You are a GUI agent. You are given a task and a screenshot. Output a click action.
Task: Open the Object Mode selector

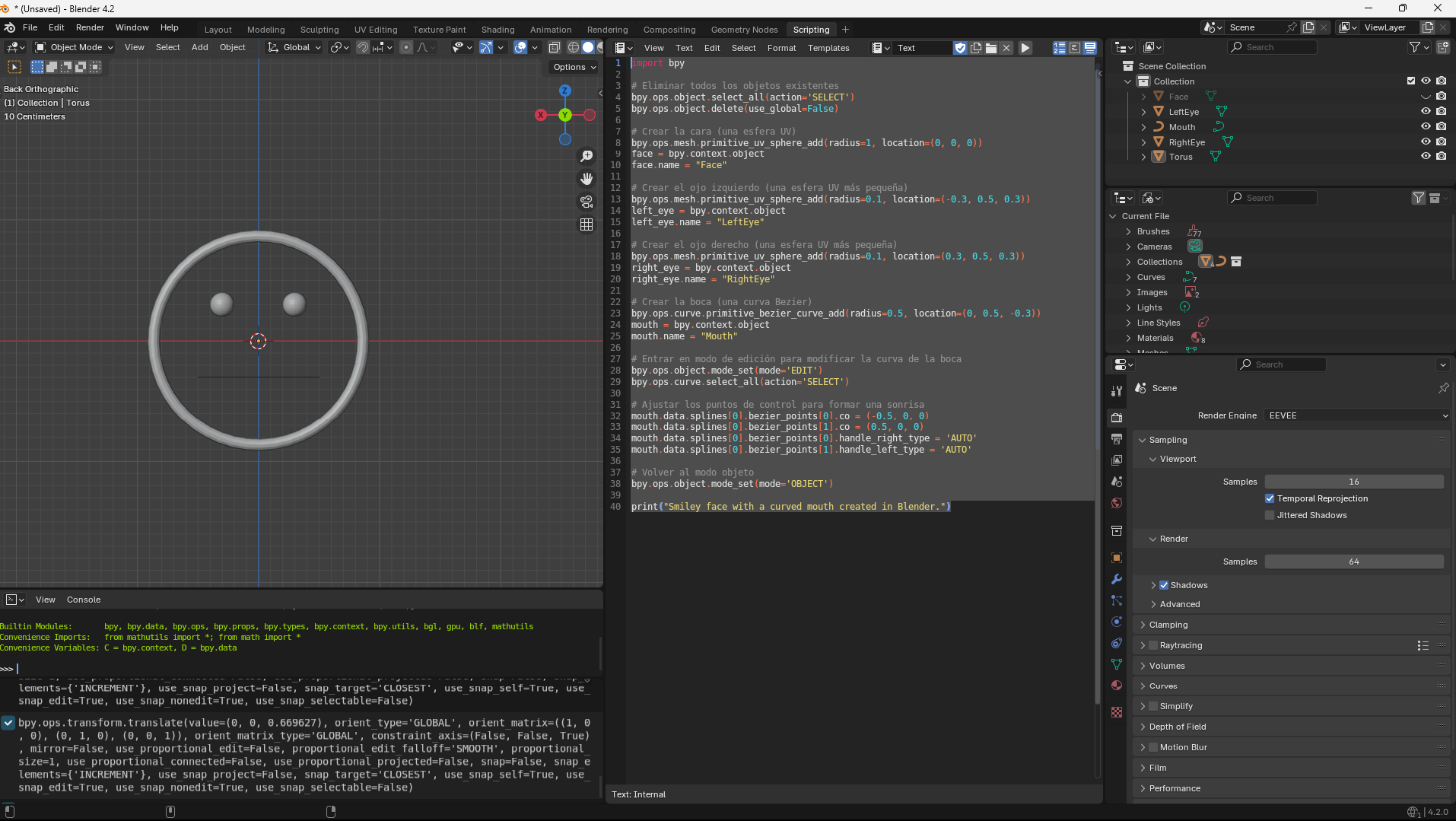click(75, 47)
